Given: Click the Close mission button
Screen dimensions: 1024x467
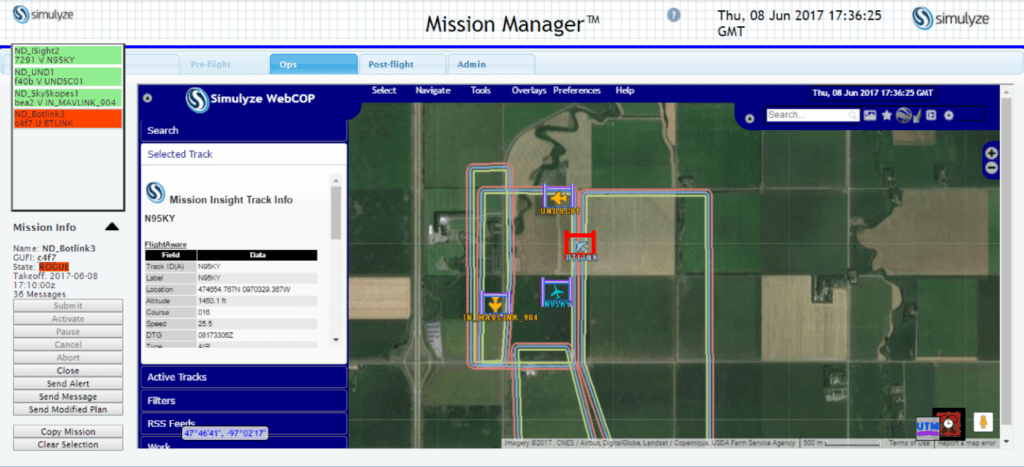Looking at the screenshot, I should pos(68,370).
